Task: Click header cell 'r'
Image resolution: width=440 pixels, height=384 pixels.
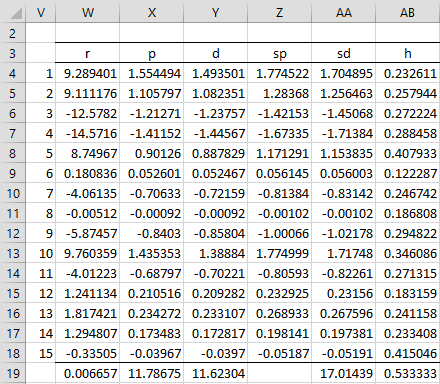Action: click(x=88, y=53)
